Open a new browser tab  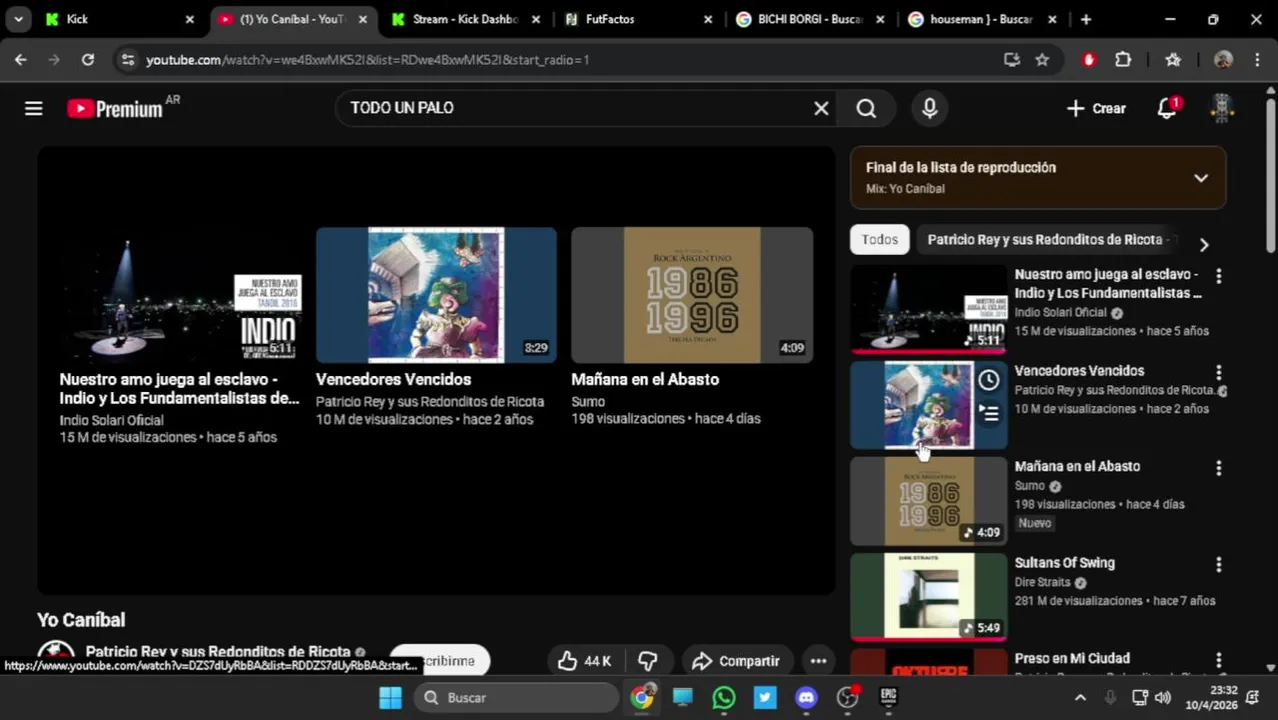click(1086, 19)
